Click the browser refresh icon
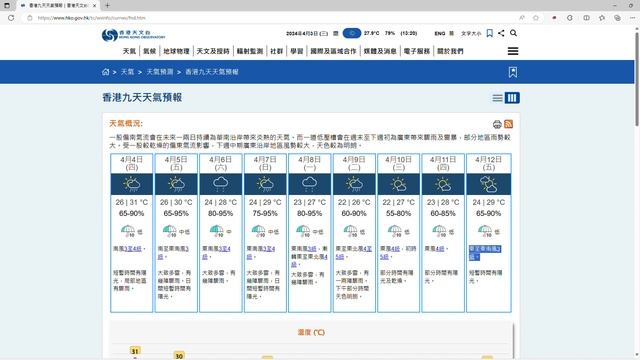The image size is (640, 360). pyautogui.click(x=11, y=18)
